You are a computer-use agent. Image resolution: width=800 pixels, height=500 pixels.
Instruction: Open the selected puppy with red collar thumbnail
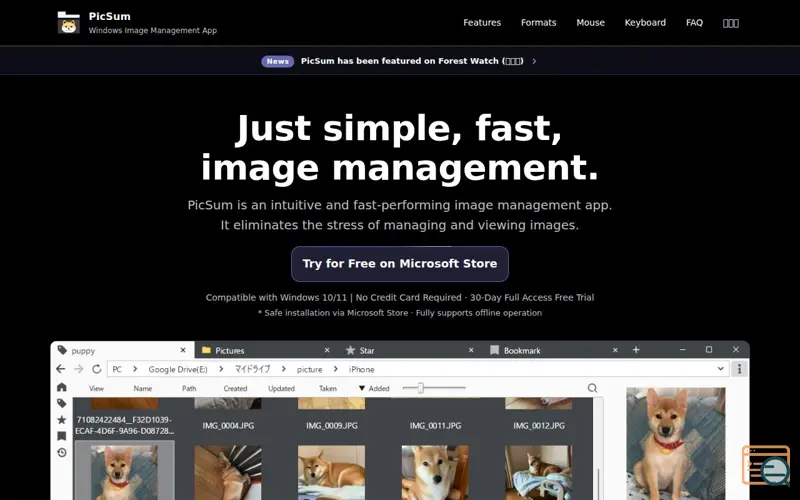tap(124, 472)
